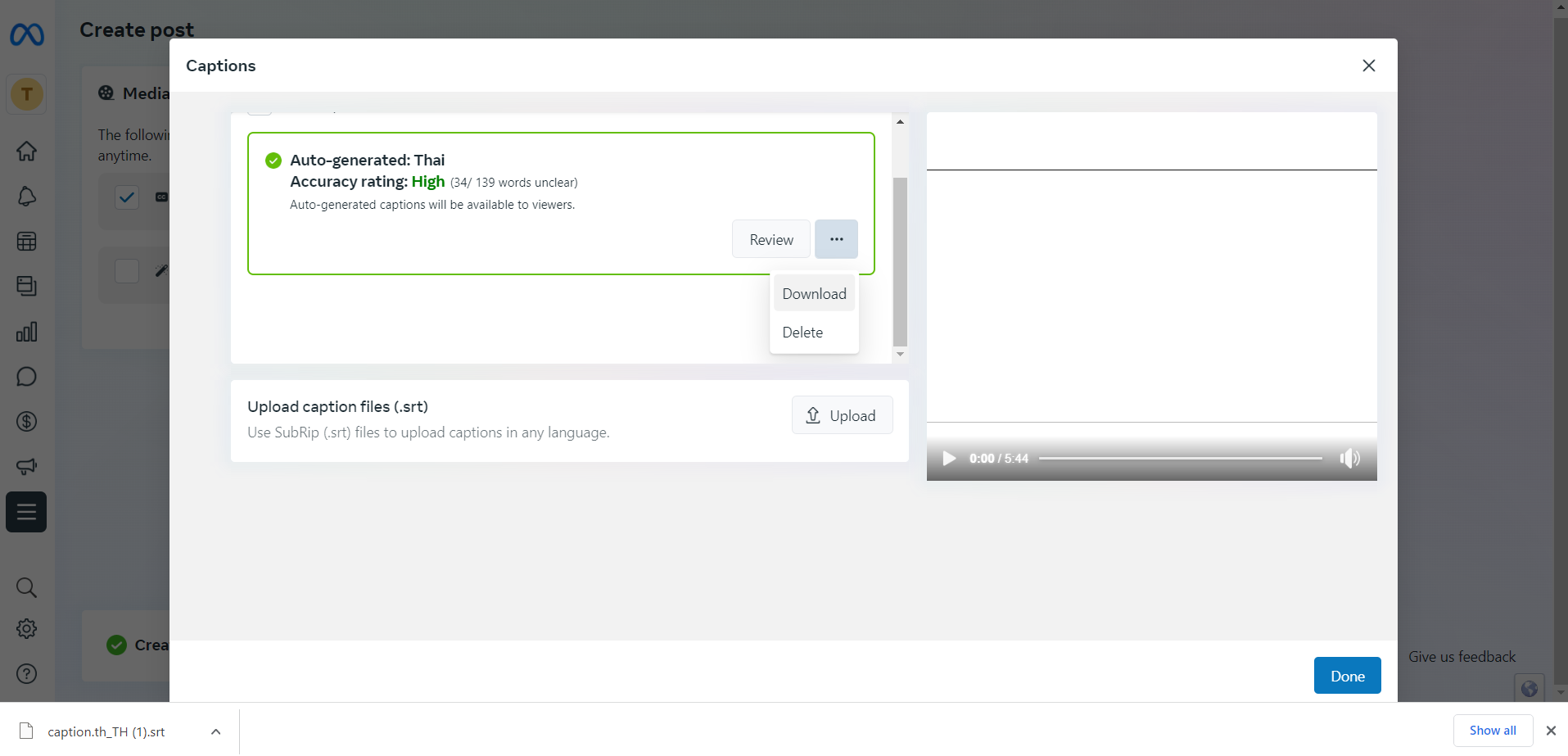Image resolution: width=1568 pixels, height=756 pixels.
Task: Open the Monetization dollar icon
Action: (27, 422)
